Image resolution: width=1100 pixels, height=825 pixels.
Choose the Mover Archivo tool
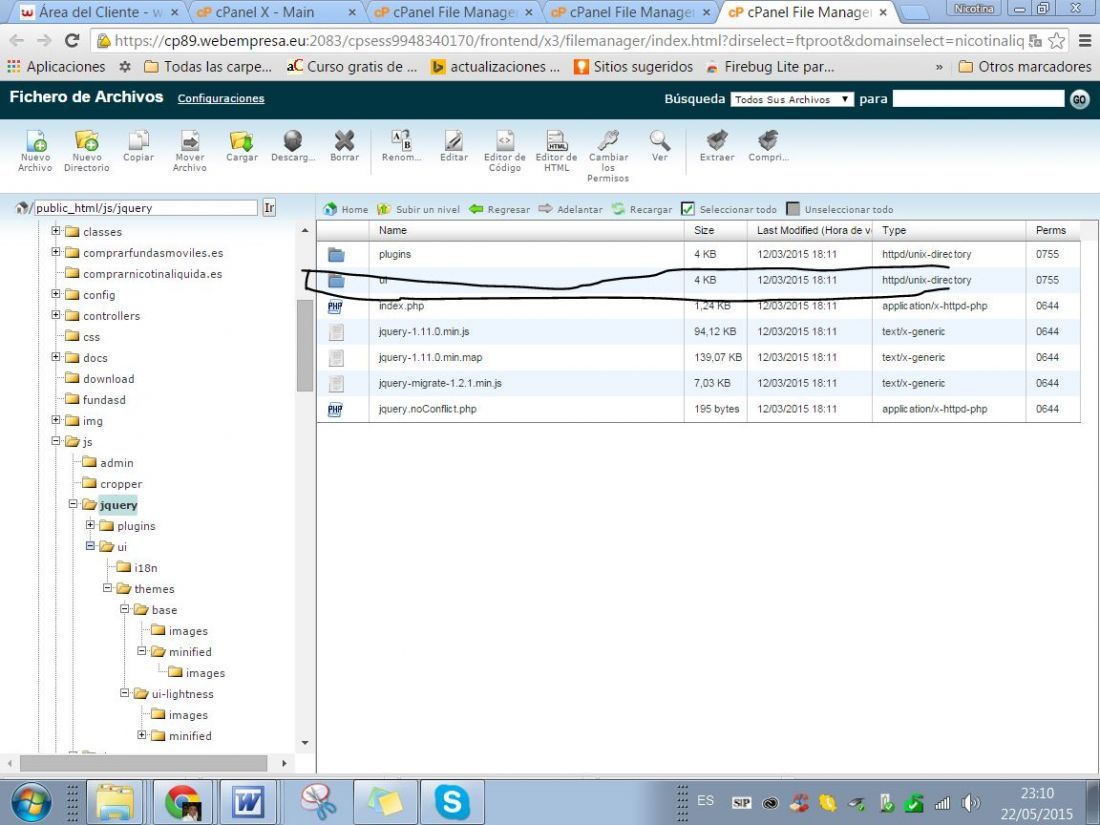coord(189,150)
